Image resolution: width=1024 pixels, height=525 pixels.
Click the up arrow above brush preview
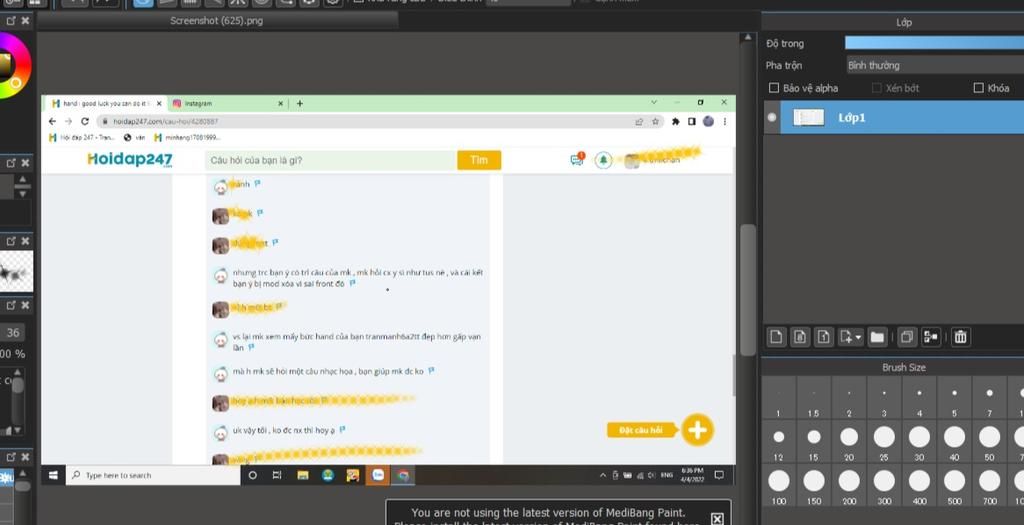(x=23, y=180)
